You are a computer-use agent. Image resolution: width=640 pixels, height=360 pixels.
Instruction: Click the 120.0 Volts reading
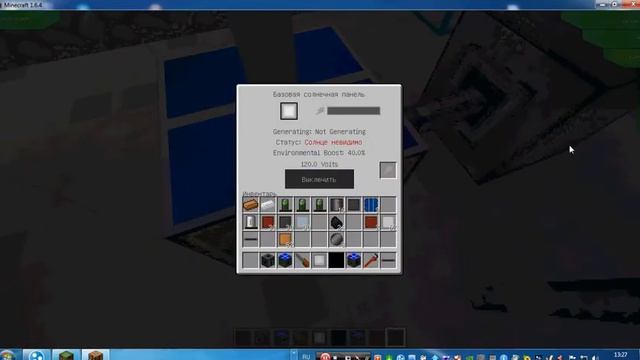tap(319, 164)
